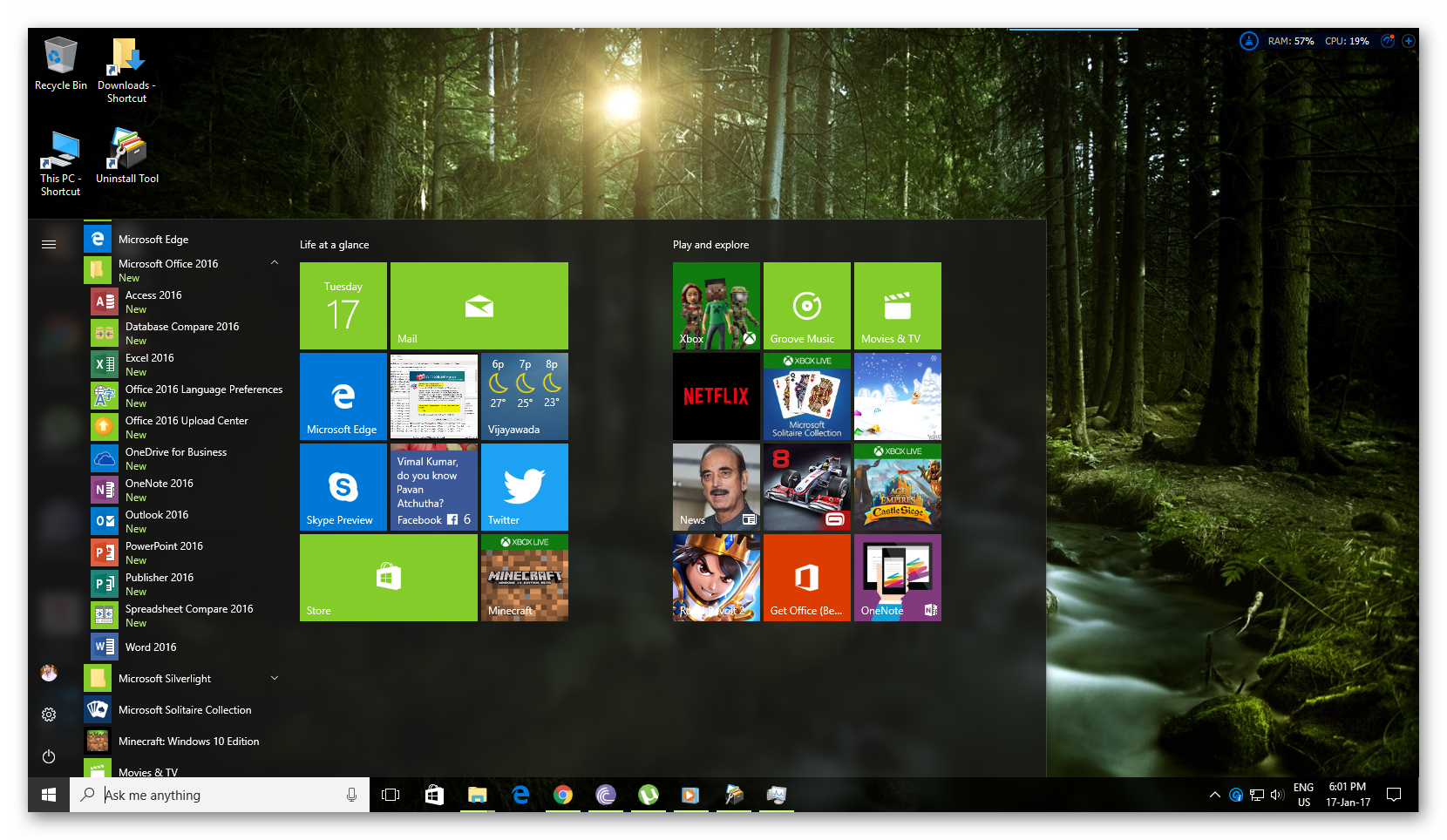Screen dimensions: 1447x840
Task: Collapse the Microsoft Office 2016 folder
Action: click(x=275, y=262)
